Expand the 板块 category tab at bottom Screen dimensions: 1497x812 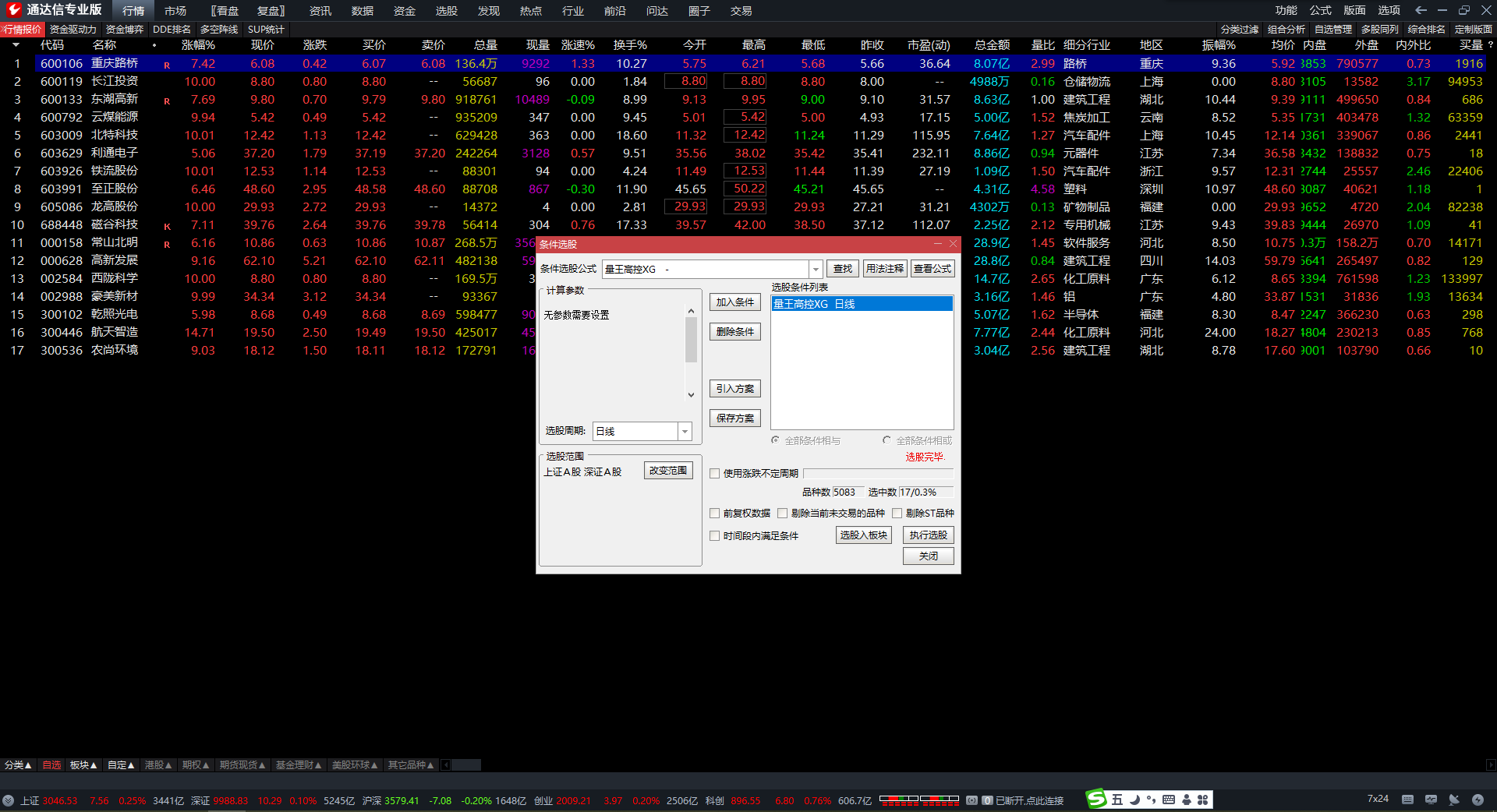click(x=83, y=765)
